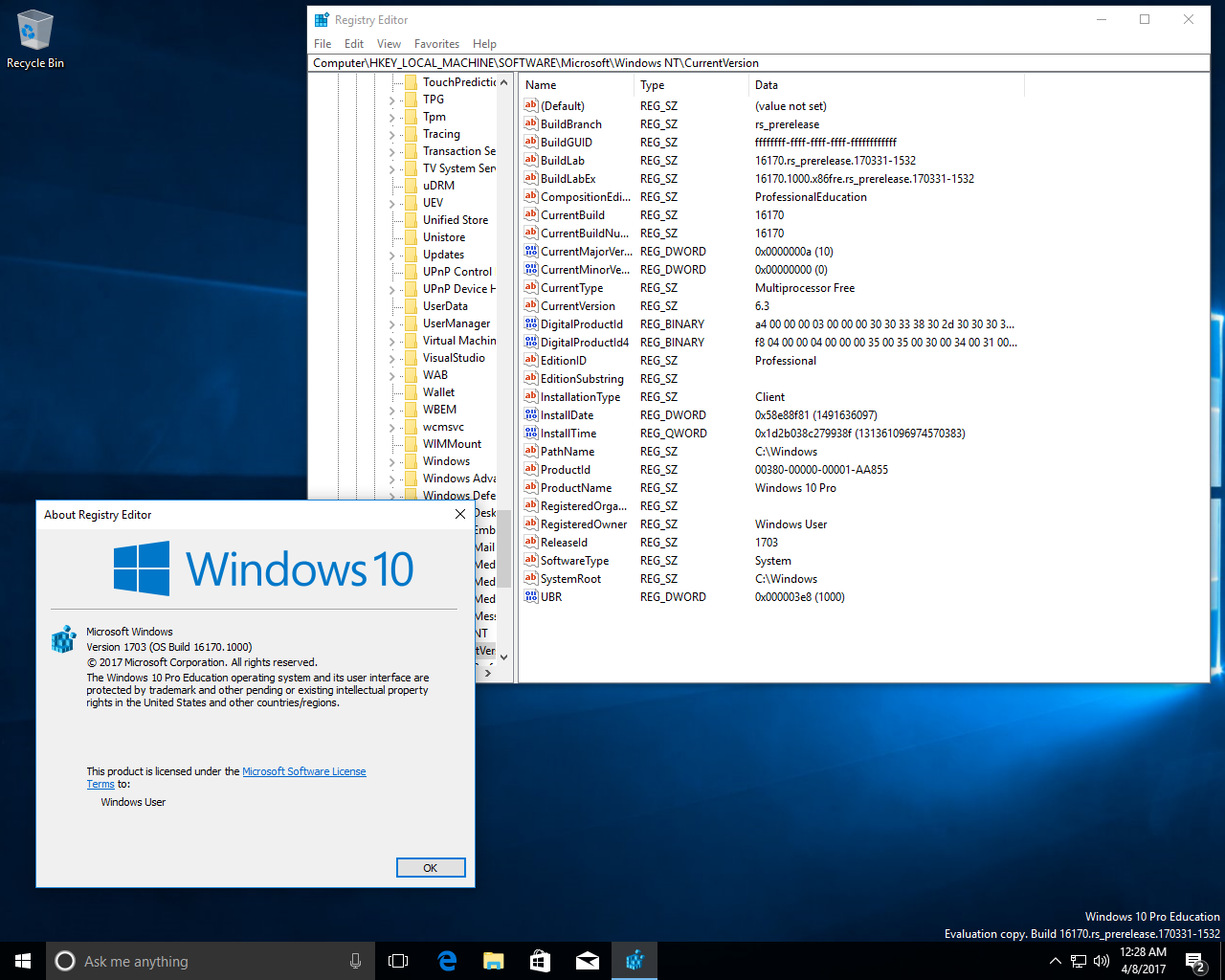
Task: Select the BuildBranch string value icon
Action: (531, 123)
